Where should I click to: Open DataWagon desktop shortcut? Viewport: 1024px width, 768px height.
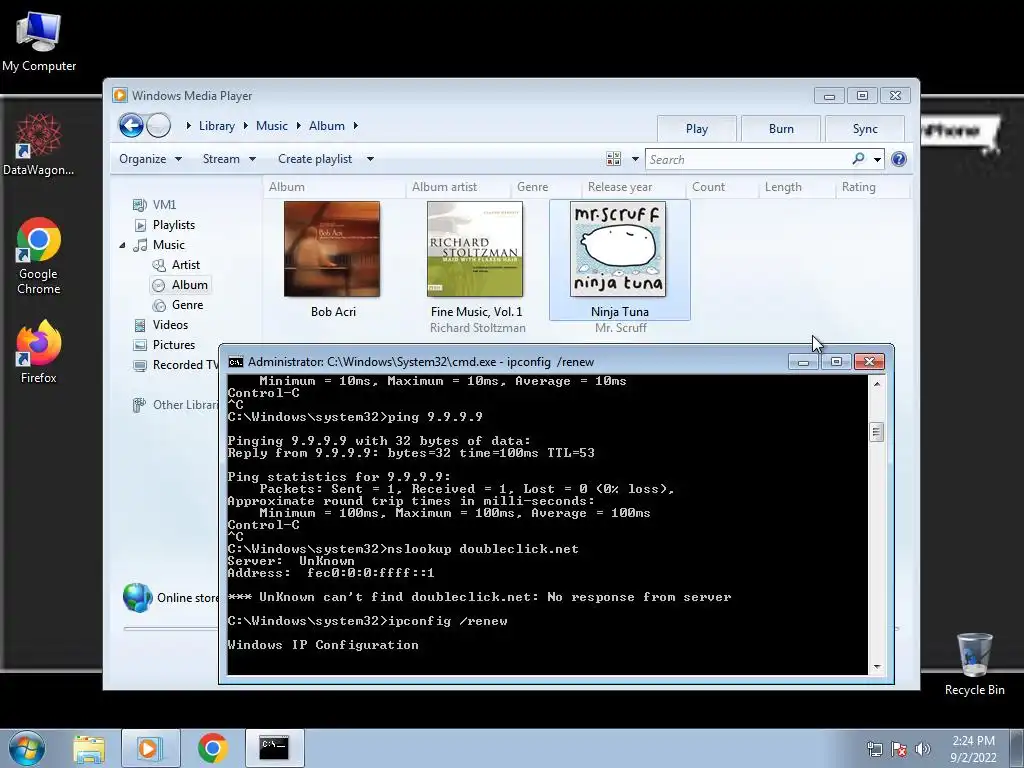point(38,144)
